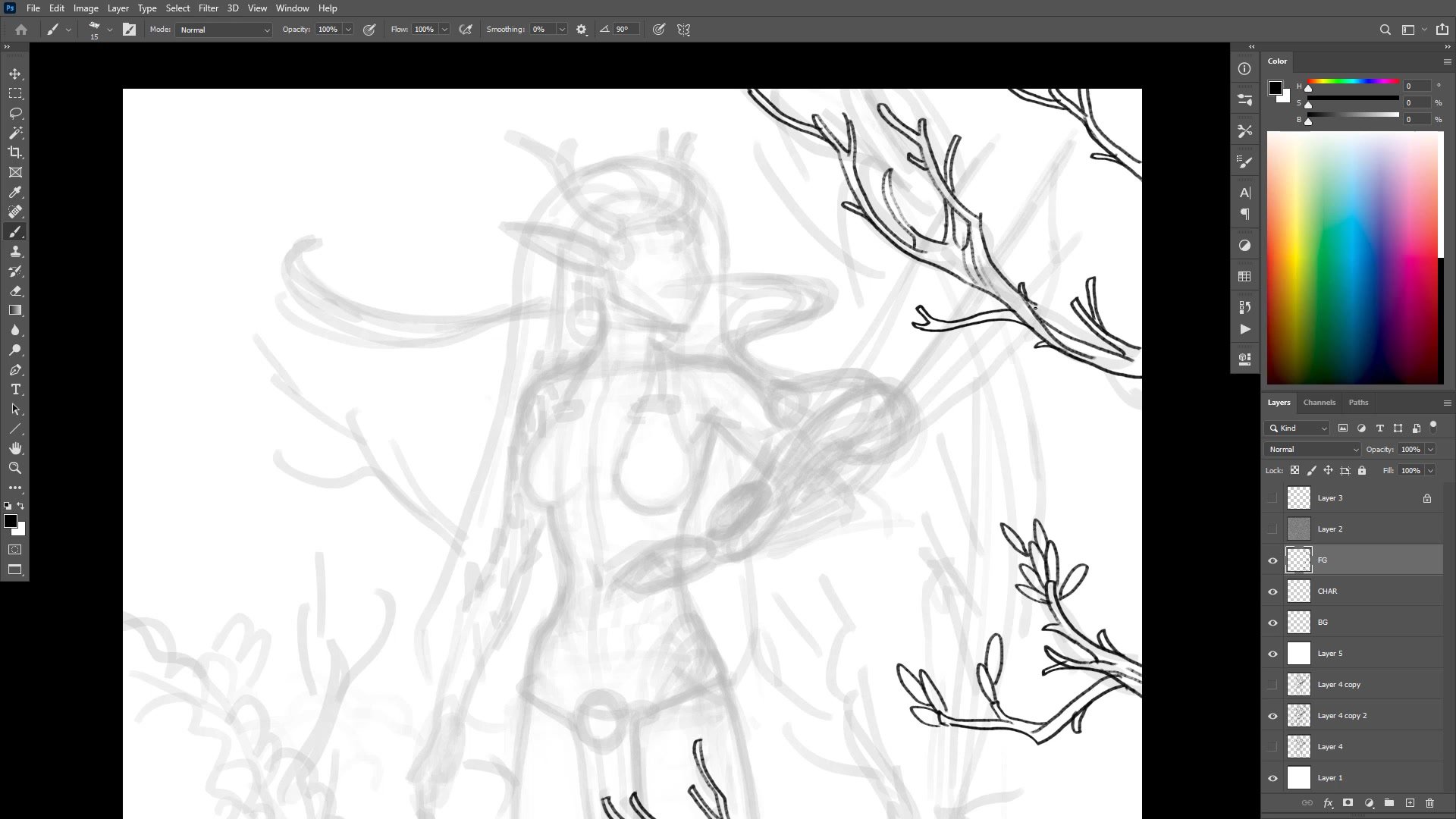Expand the layer blend mode Normal dropdown
Image resolution: width=1456 pixels, height=819 pixels.
pos(1313,450)
